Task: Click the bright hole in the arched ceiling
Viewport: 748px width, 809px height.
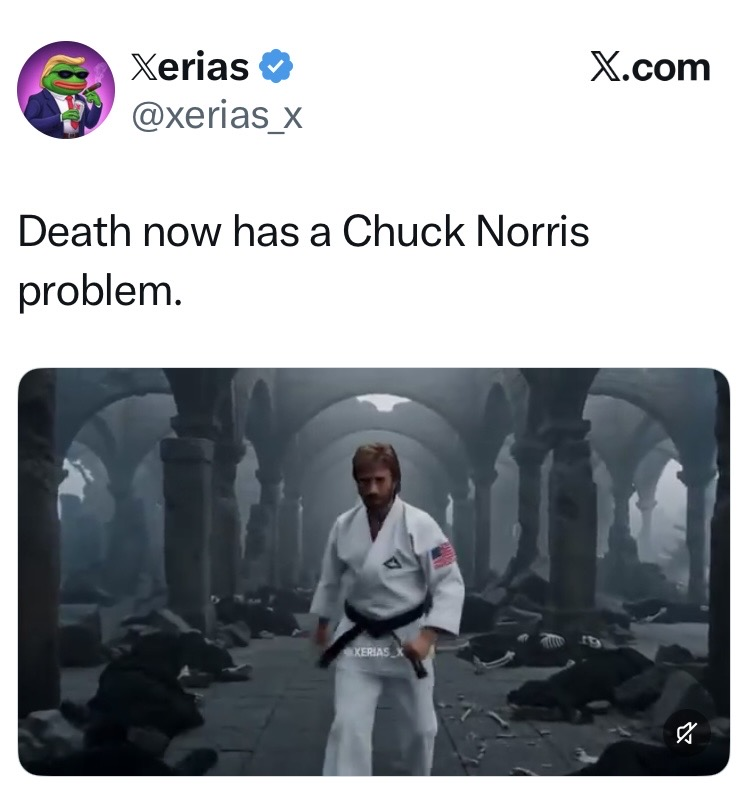Action: coord(383,401)
